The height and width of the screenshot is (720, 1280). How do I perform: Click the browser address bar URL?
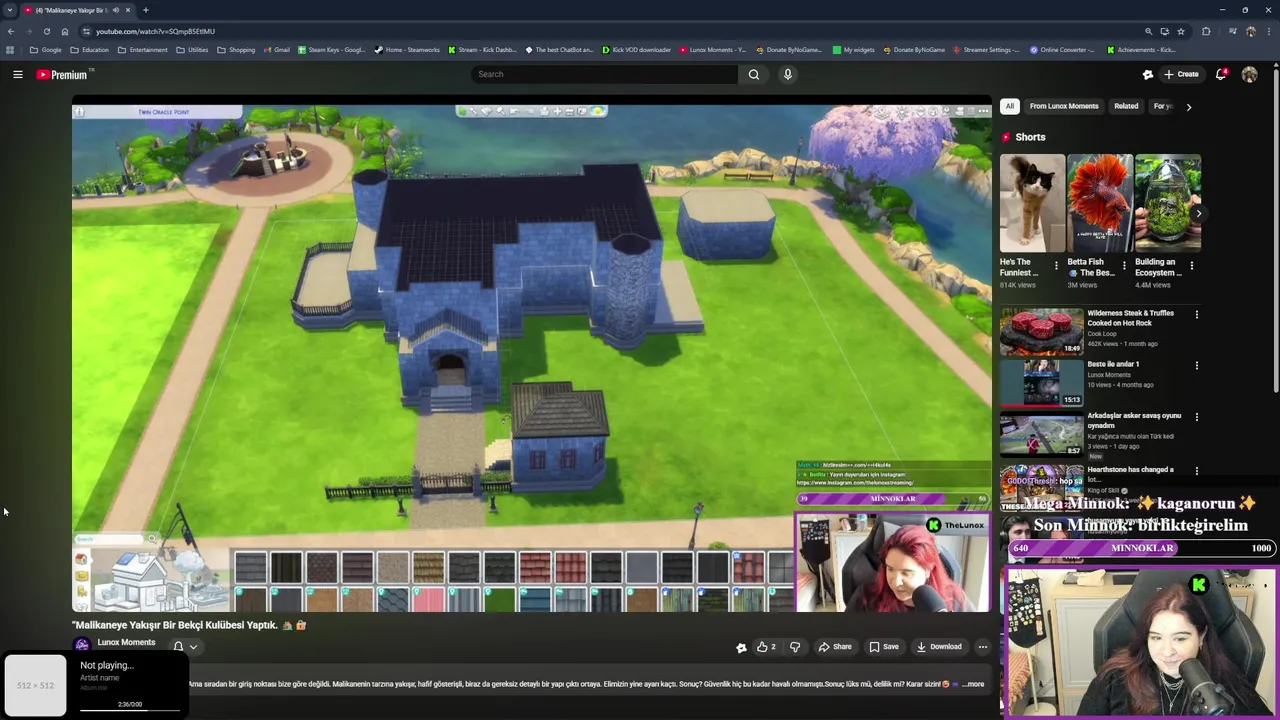[x=155, y=31]
